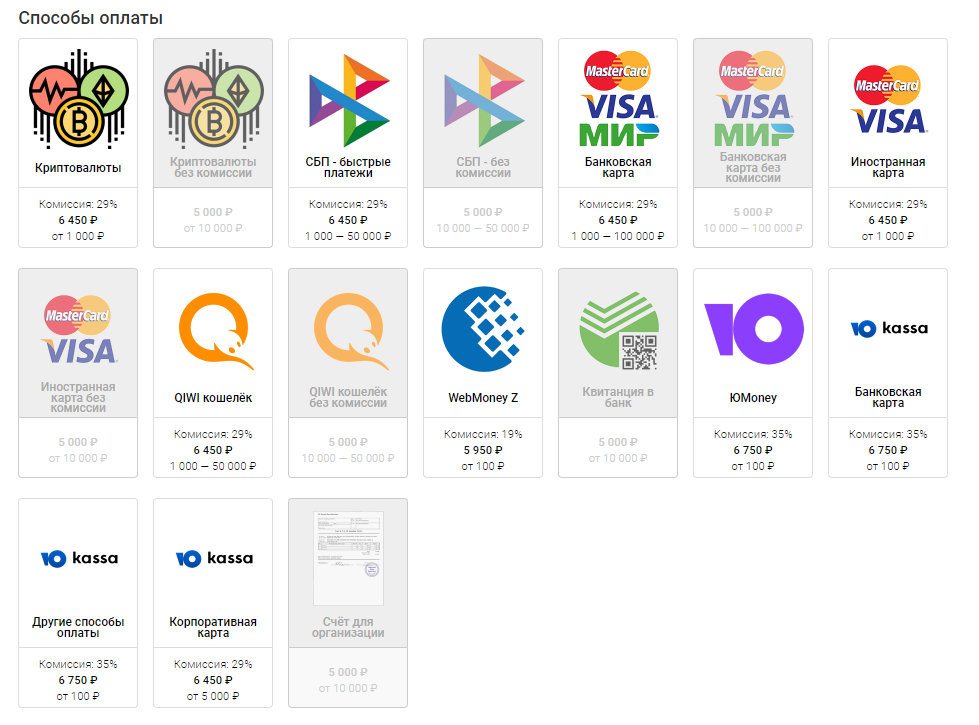The width and height of the screenshot is (979, 725).
Task: Choose СБП - быстрые платежи logo
Action: (x=348, y=101)
